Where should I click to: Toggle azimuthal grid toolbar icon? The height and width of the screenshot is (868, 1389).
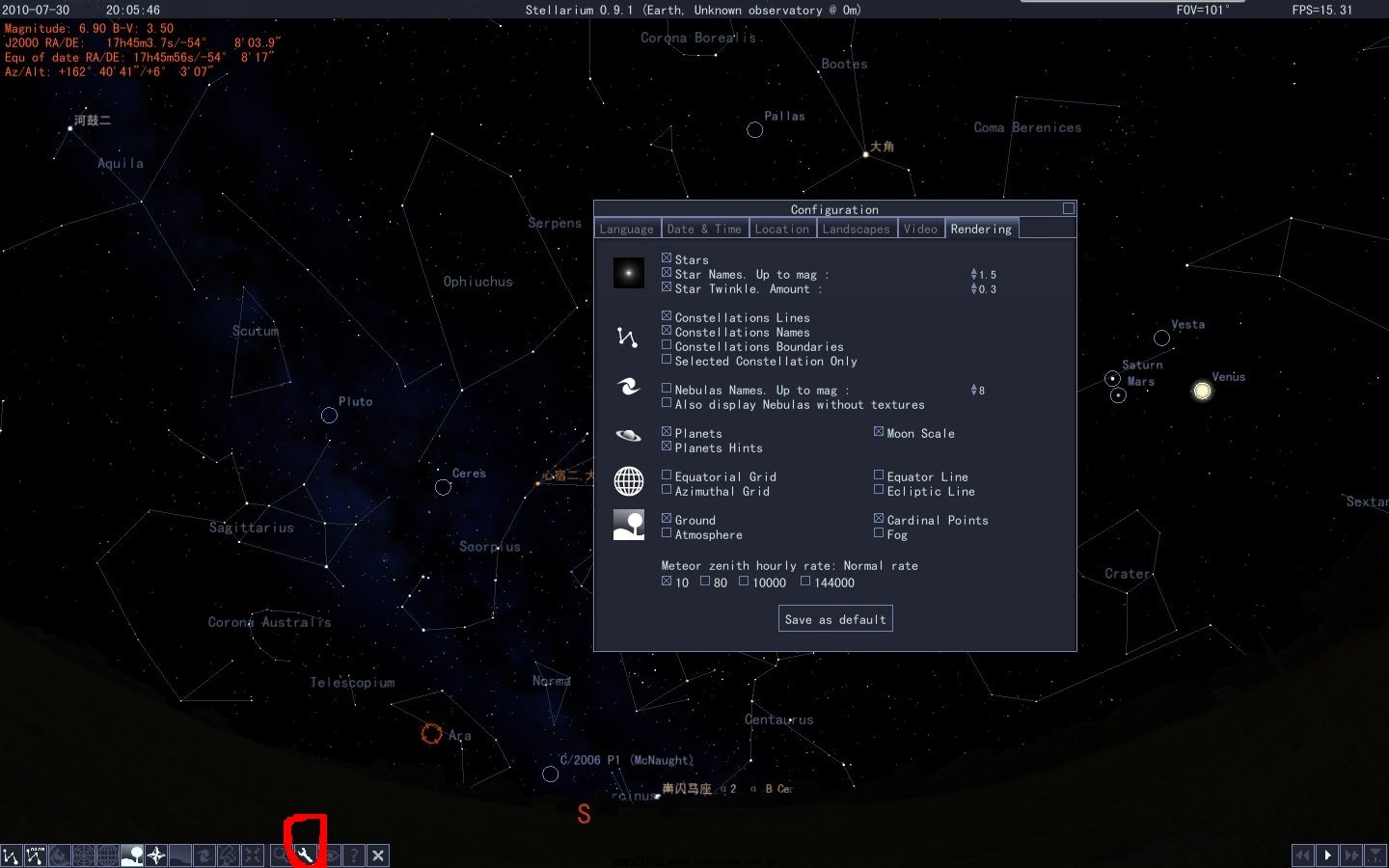84,855
